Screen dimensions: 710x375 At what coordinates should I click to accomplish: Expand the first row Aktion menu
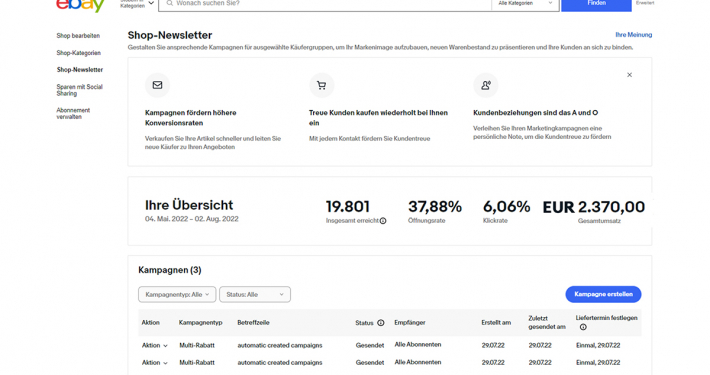click(154, 346)
